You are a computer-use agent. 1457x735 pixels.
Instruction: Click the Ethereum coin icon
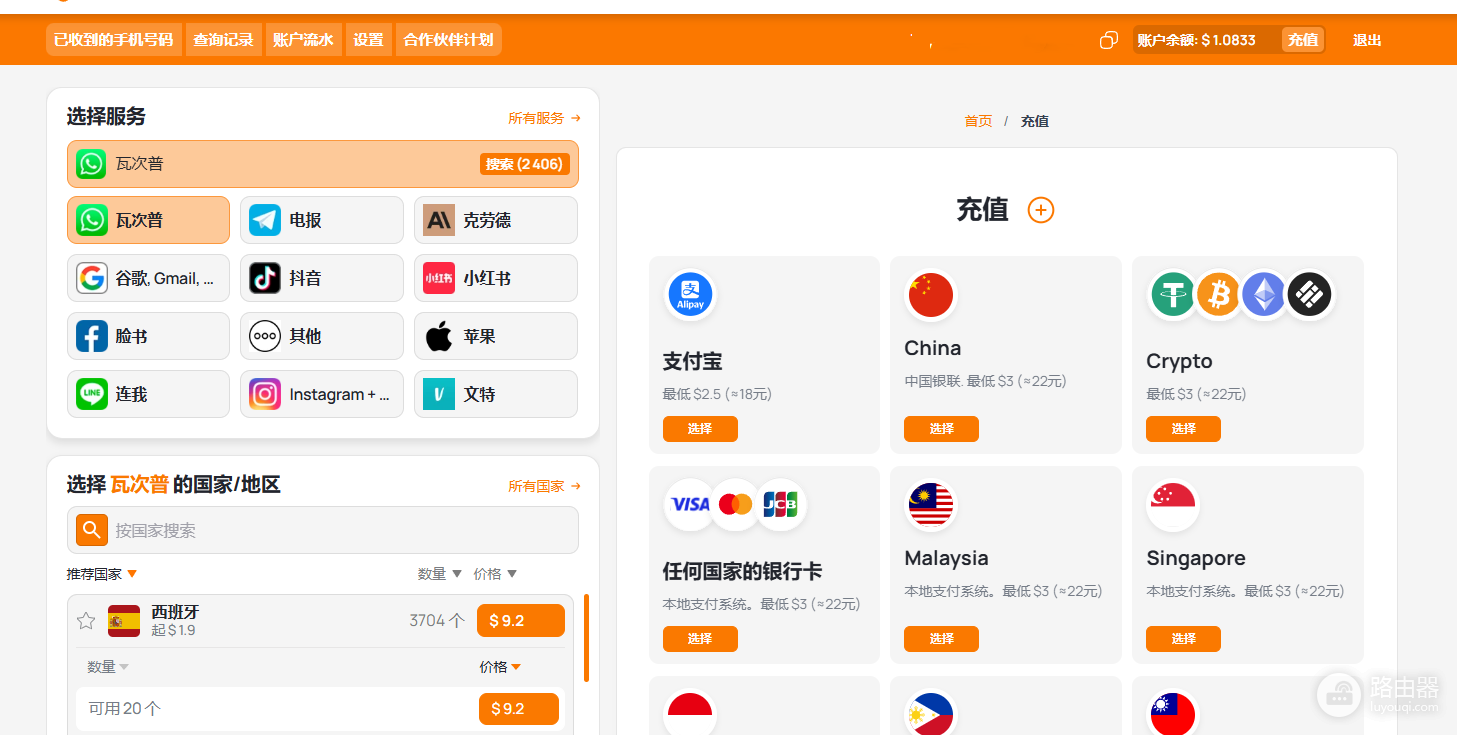[x=1264, y=296]
